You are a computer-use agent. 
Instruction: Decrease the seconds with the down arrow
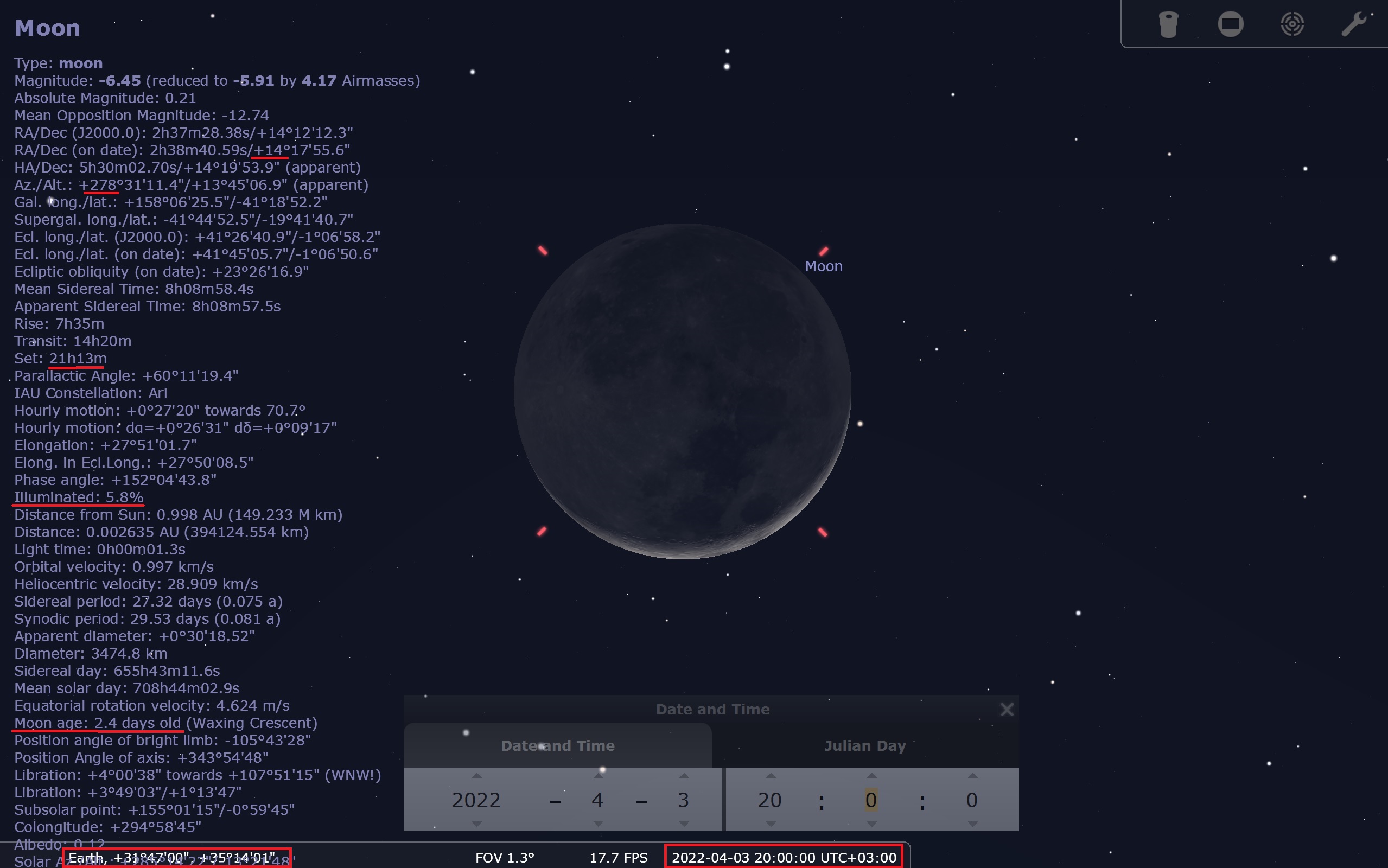pos(972,824)
